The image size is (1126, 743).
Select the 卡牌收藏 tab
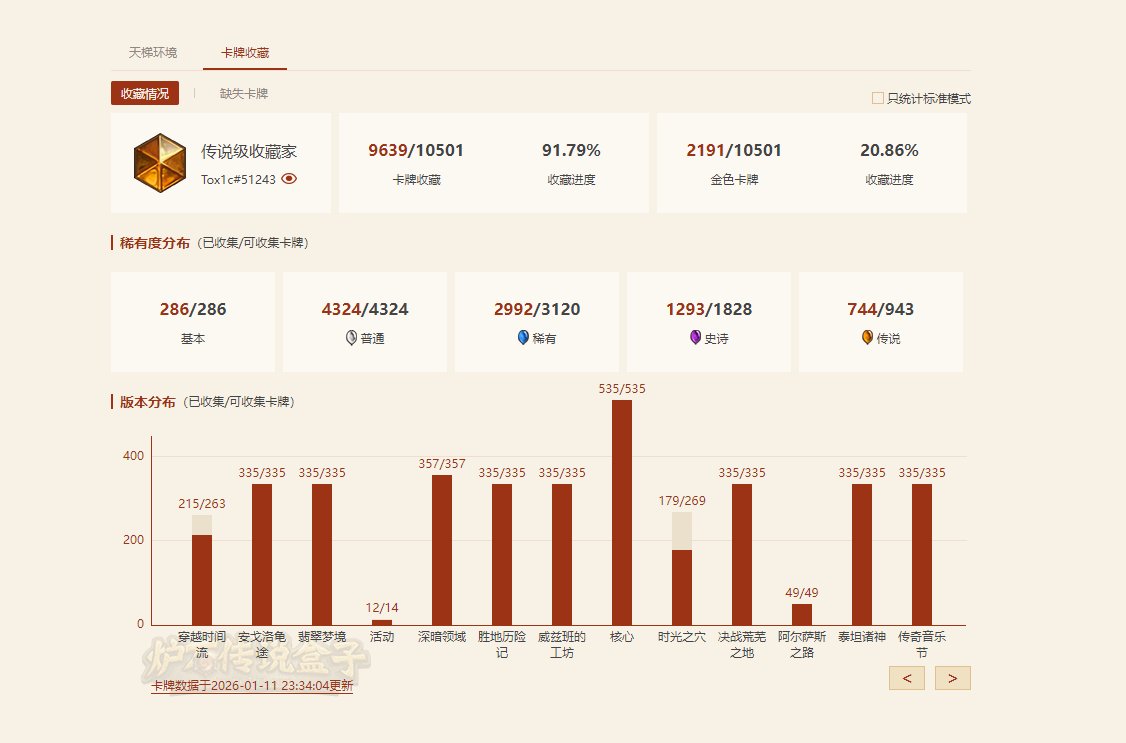click(x=245, y=52)
